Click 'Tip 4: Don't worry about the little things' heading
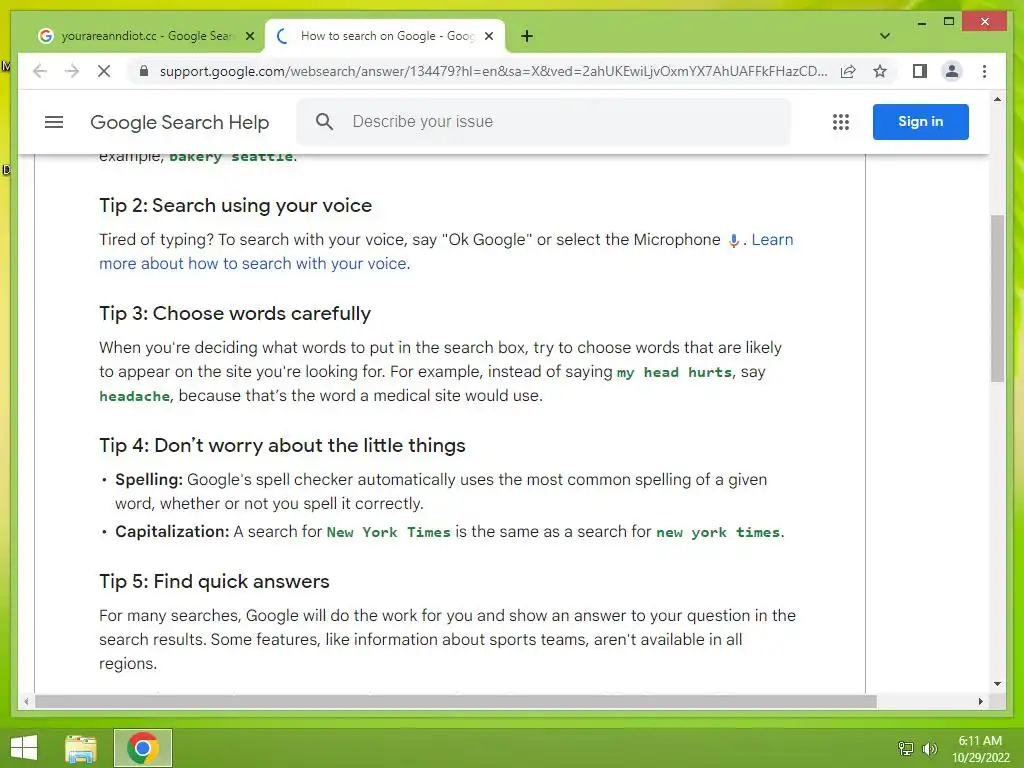 [282, 445]
